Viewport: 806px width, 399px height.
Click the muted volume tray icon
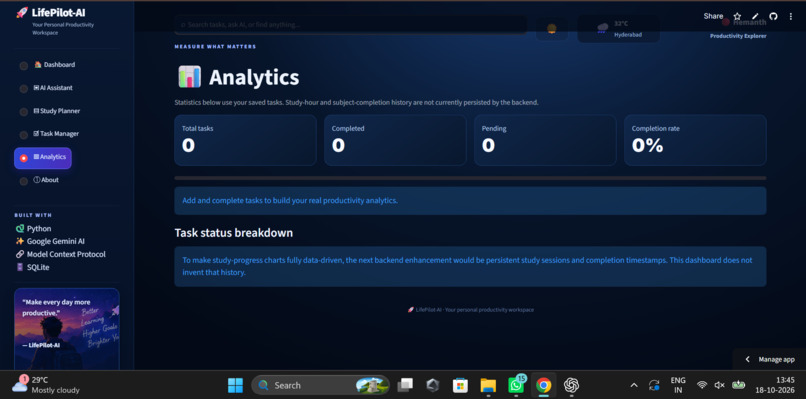[x=720, y=385]
